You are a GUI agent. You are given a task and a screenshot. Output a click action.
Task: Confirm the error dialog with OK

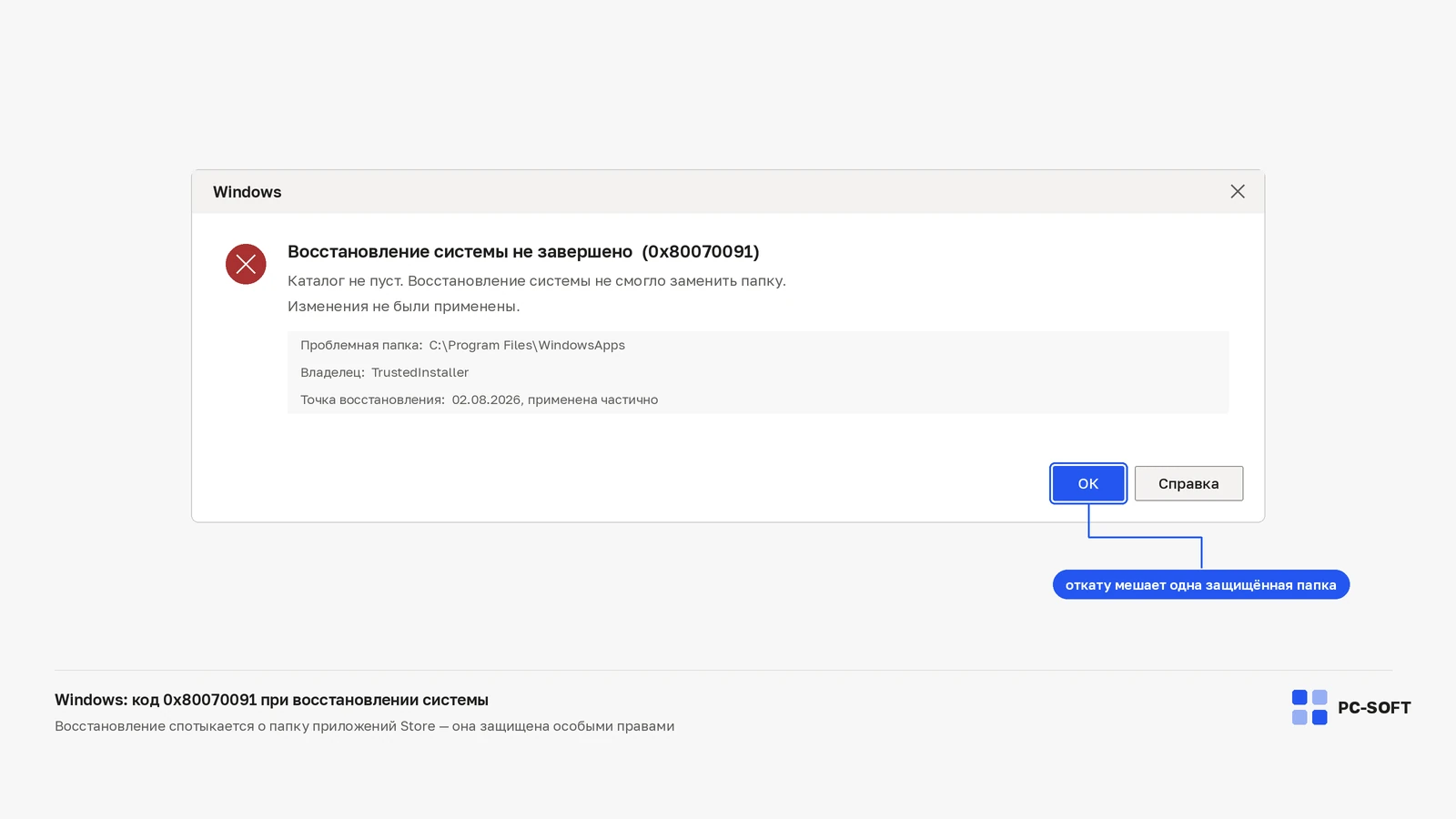tap(1088, 483)
